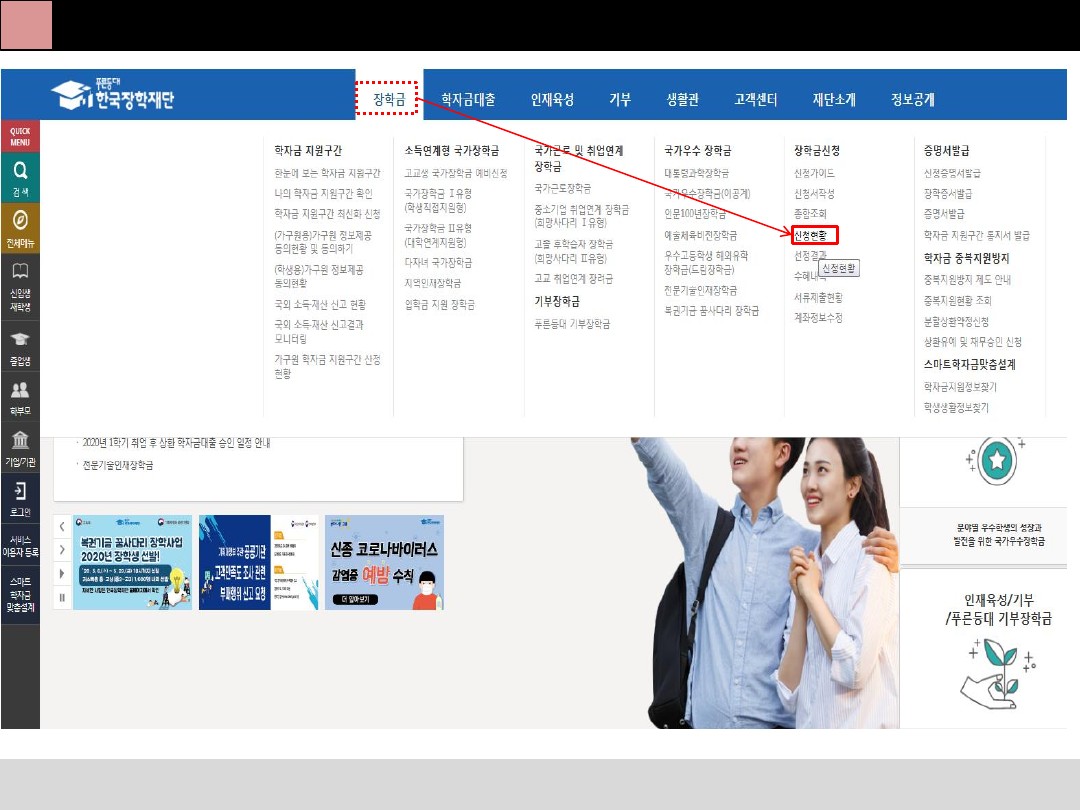Open 스마트 학자금 맞춤설계 in sidebar
The image size is (1080, 810).
click(20, 593)
